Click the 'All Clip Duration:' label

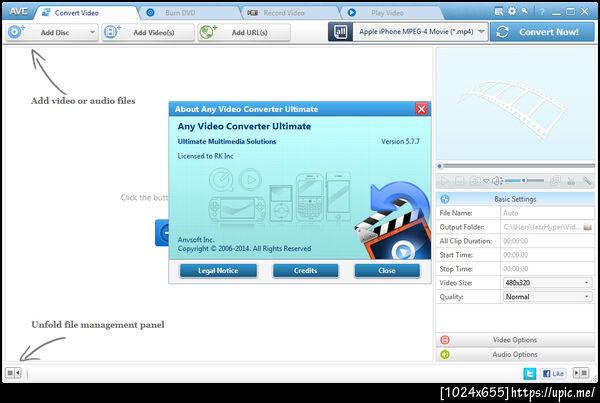466,241
